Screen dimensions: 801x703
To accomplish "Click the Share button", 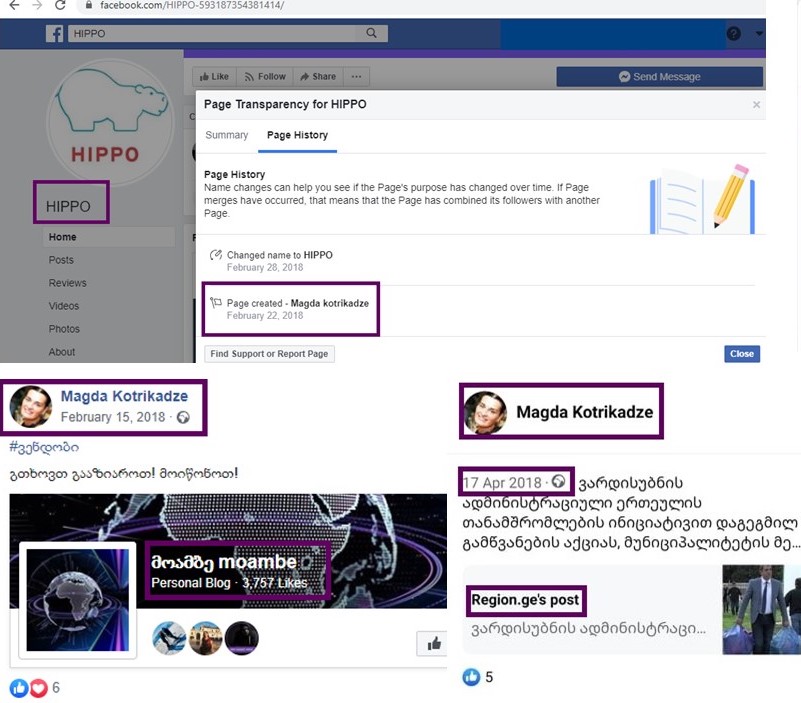I will (318, 77).
